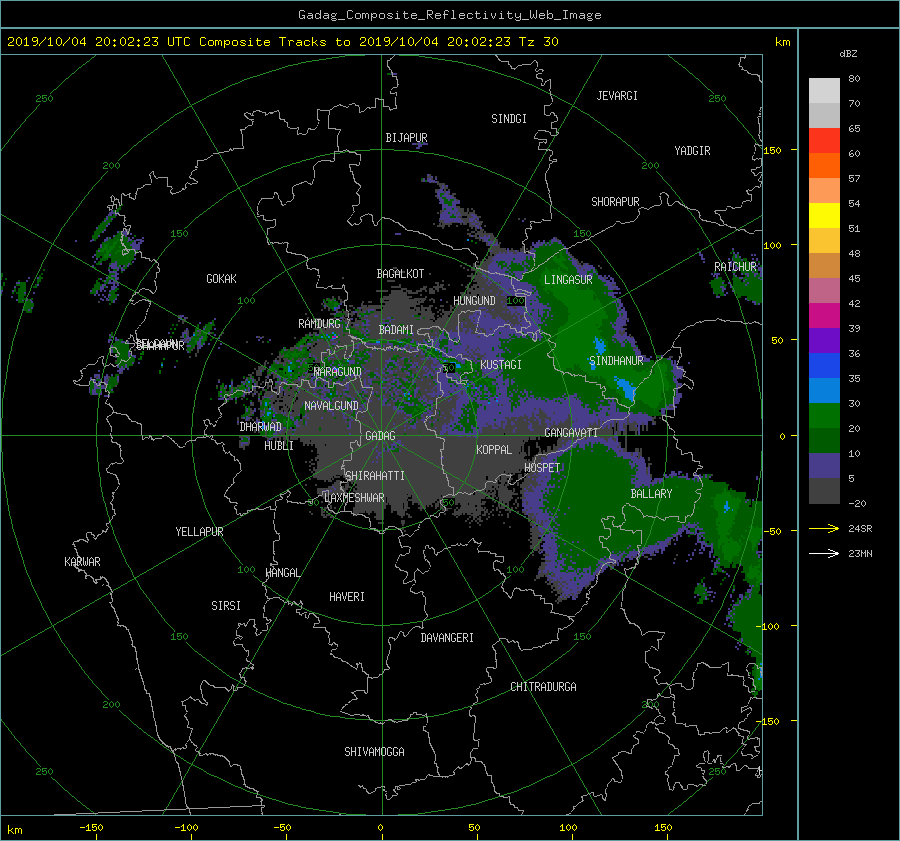Click the GOKAK city label
This screenshot has height=841, width=900.
(x=221, y=279)
